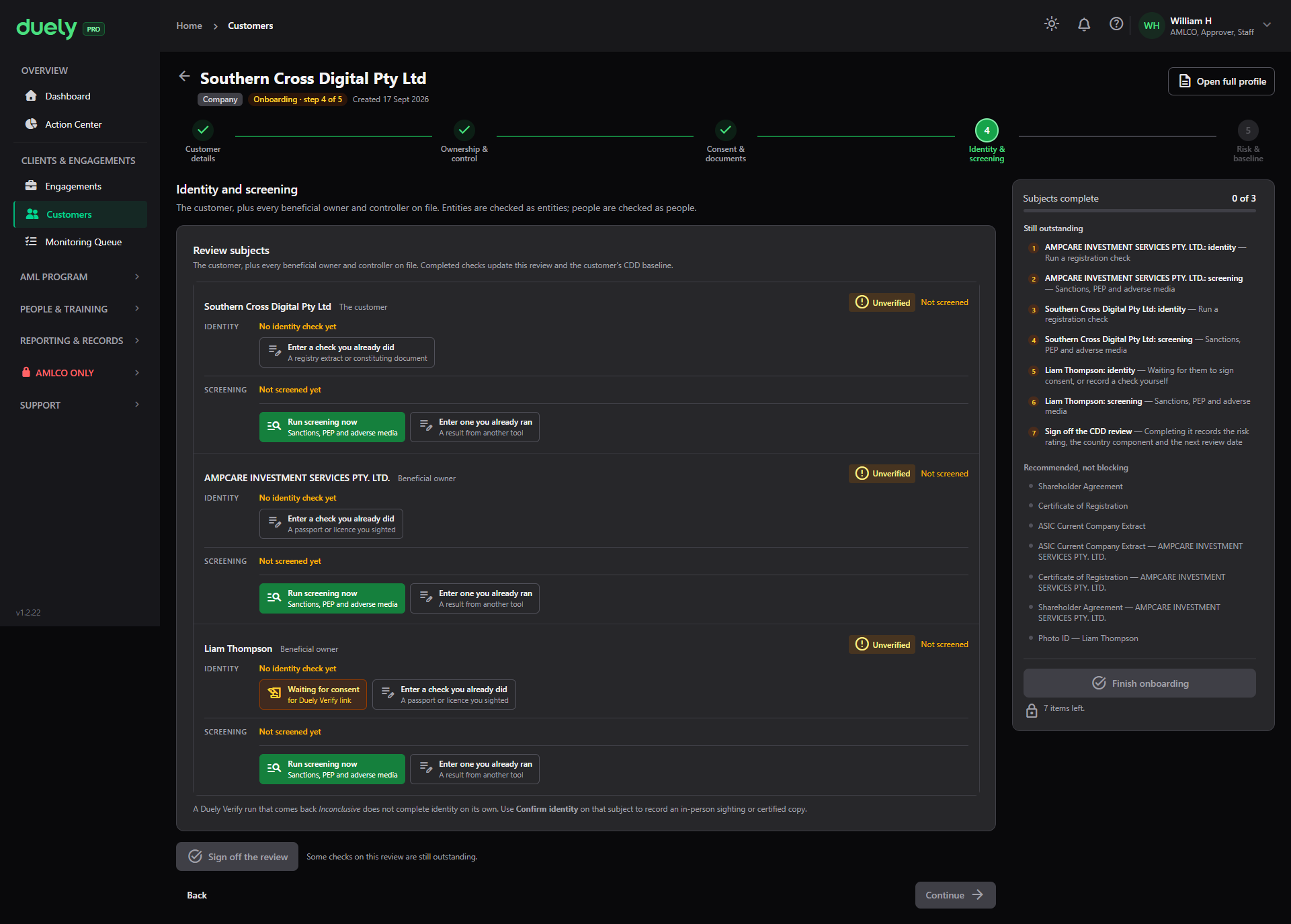This screenshot has height=924, width=1291.
Task: Run screening now for Southern Cross Digital
Action: pyautogui.click(x=332, y=427)
